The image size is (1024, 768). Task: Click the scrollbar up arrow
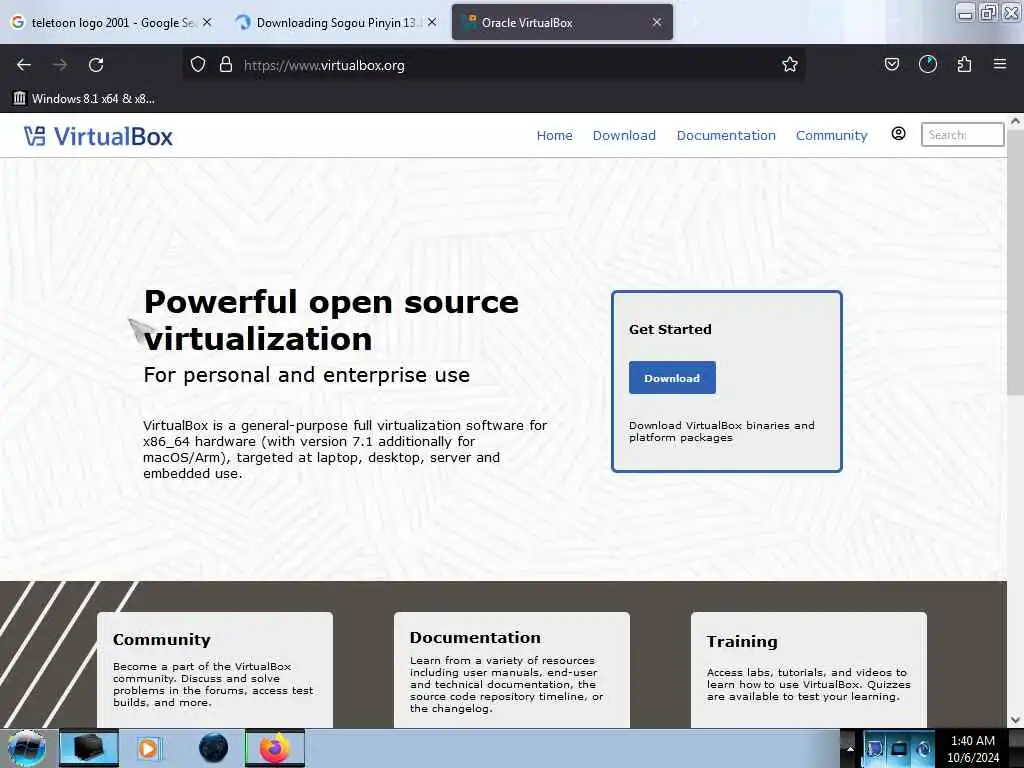1015,121
